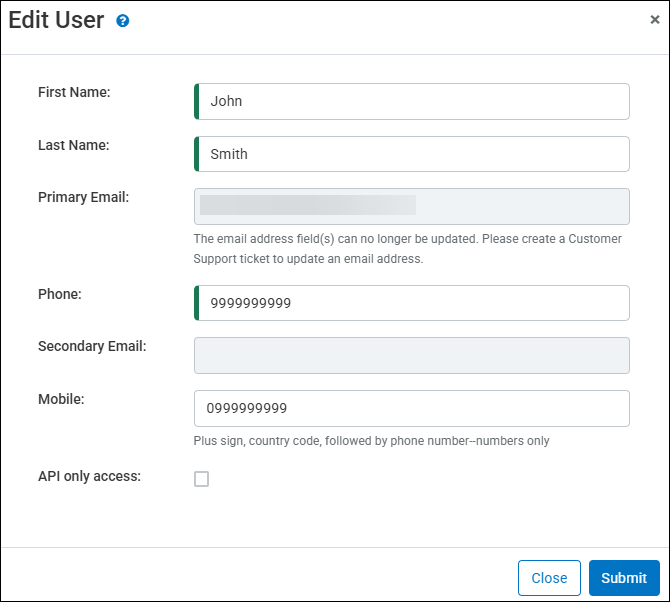This screenshot has height=602, width=670.
Task: Focus the Mobile field showing 0999999999
Action: 412,408
